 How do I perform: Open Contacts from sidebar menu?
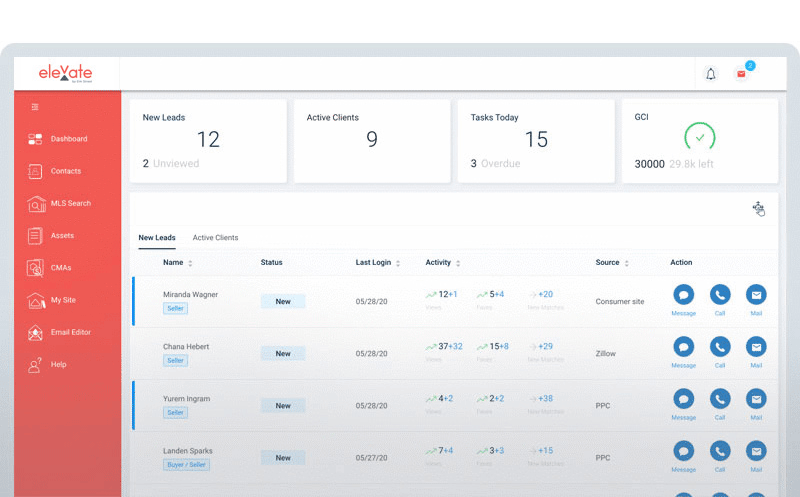click(x=66, y=171)
